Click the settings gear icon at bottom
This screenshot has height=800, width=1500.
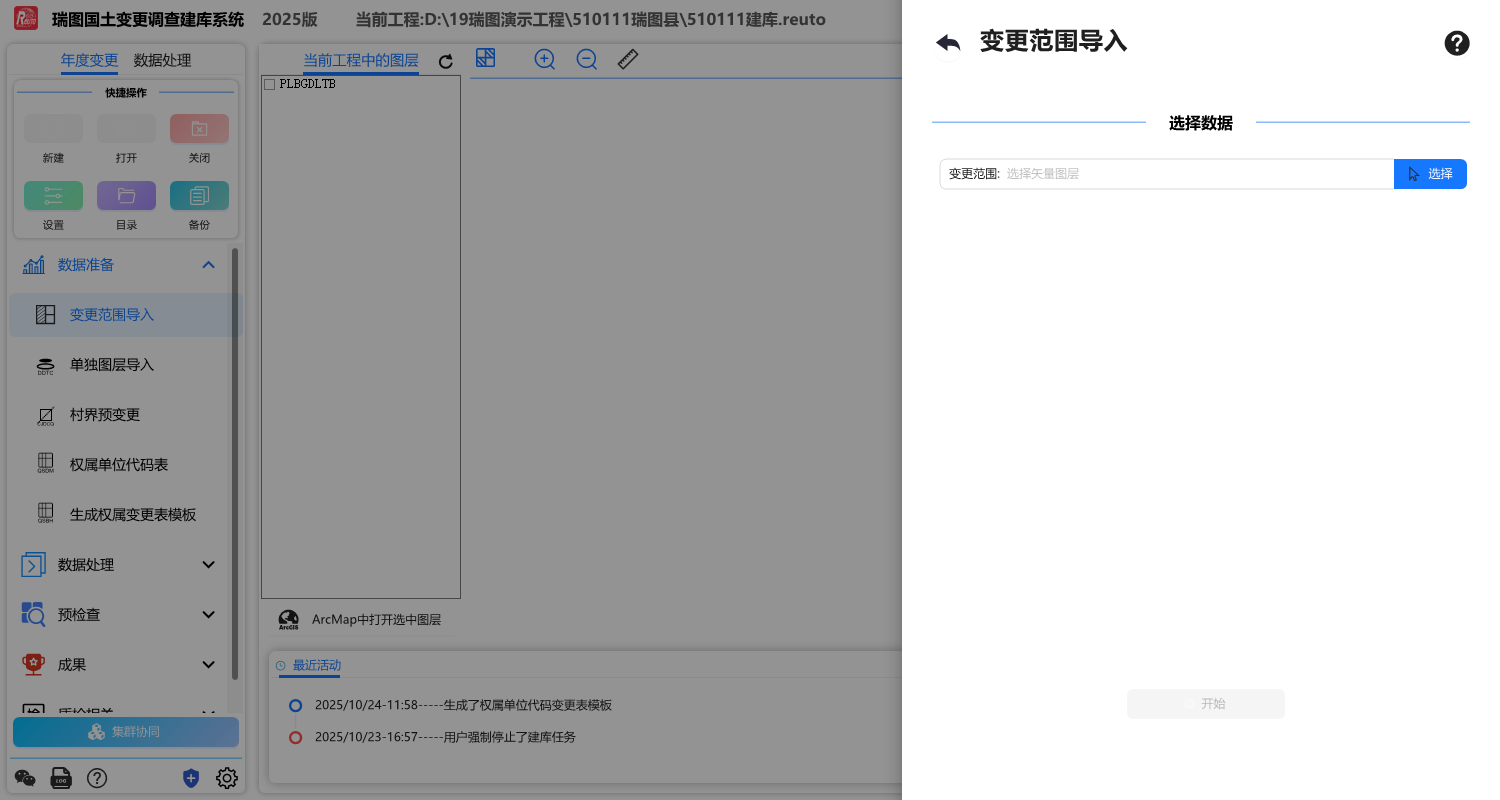coord(227,778)
